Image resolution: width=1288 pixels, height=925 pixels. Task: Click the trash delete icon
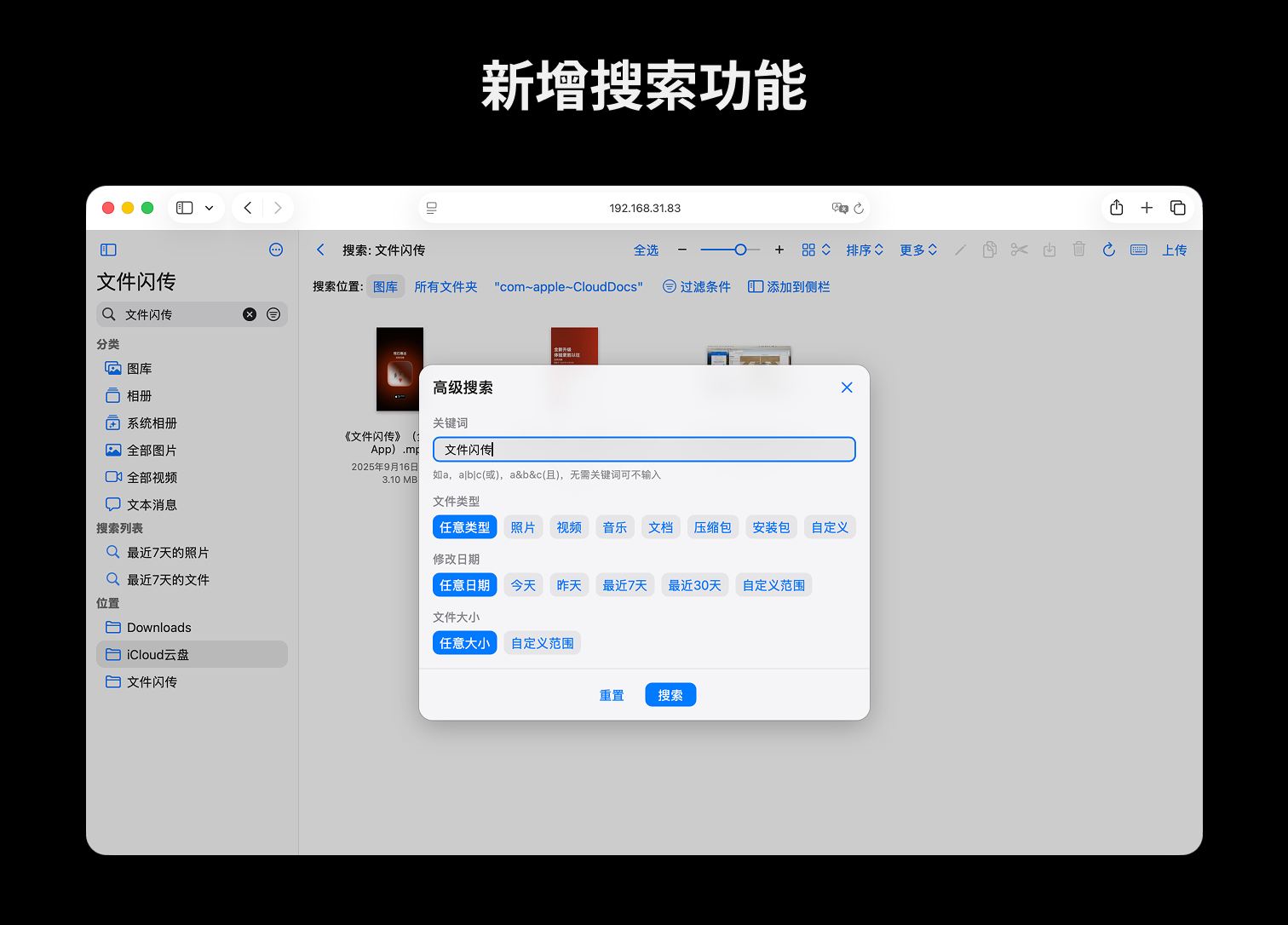[1078, 250]
